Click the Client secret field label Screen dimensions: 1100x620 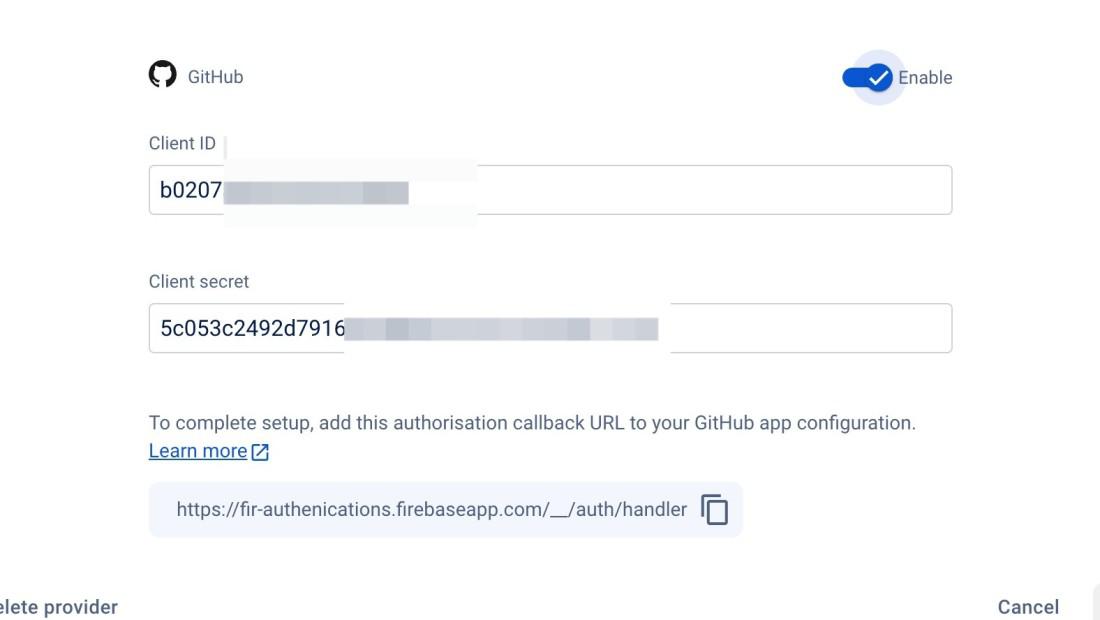click(199, 281)
